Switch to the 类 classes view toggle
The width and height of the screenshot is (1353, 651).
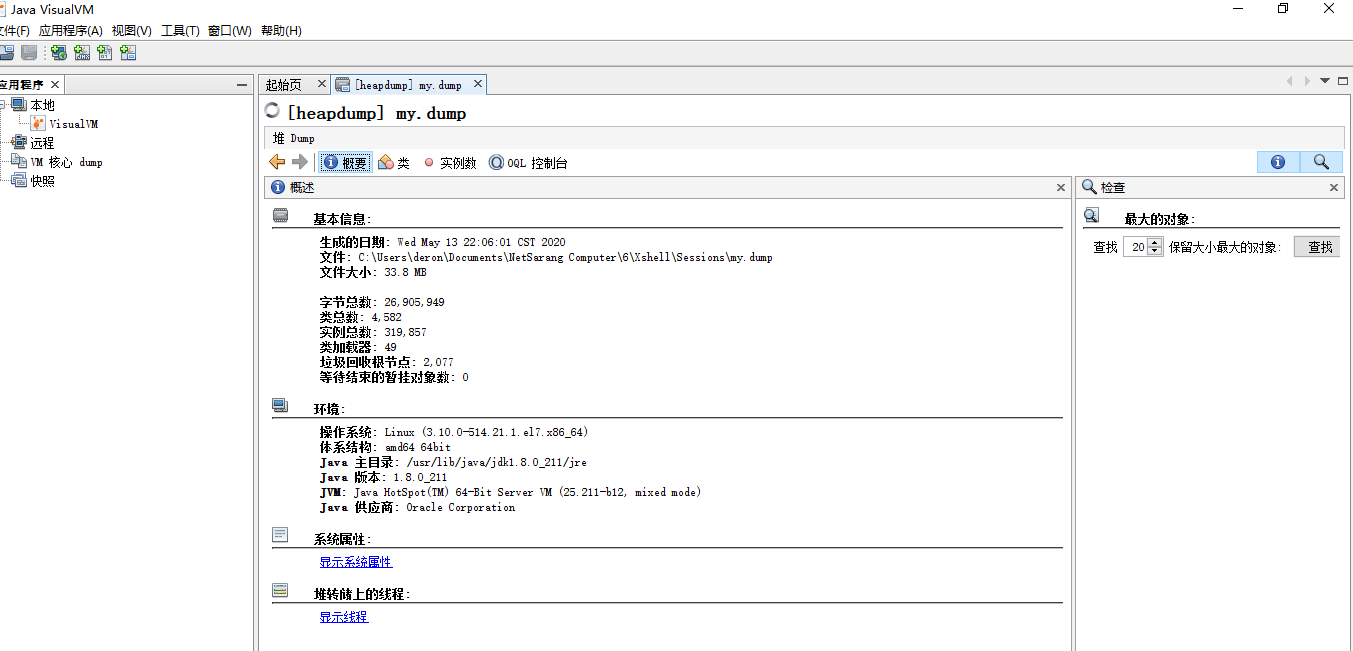point(394,161)
